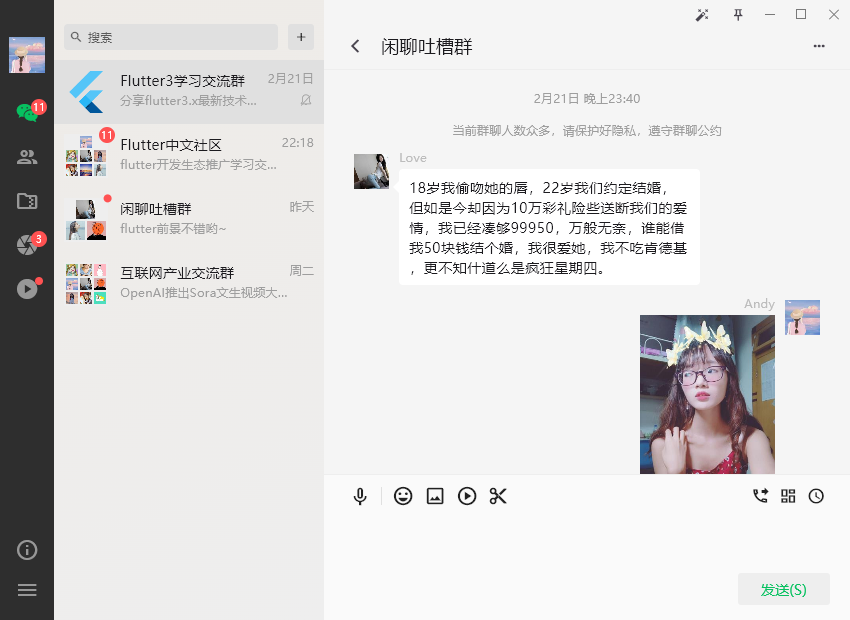
Task: Click the 2月21日 晚上23:40 timestamp
Action: pyautogui.click(x=587, y=99)
